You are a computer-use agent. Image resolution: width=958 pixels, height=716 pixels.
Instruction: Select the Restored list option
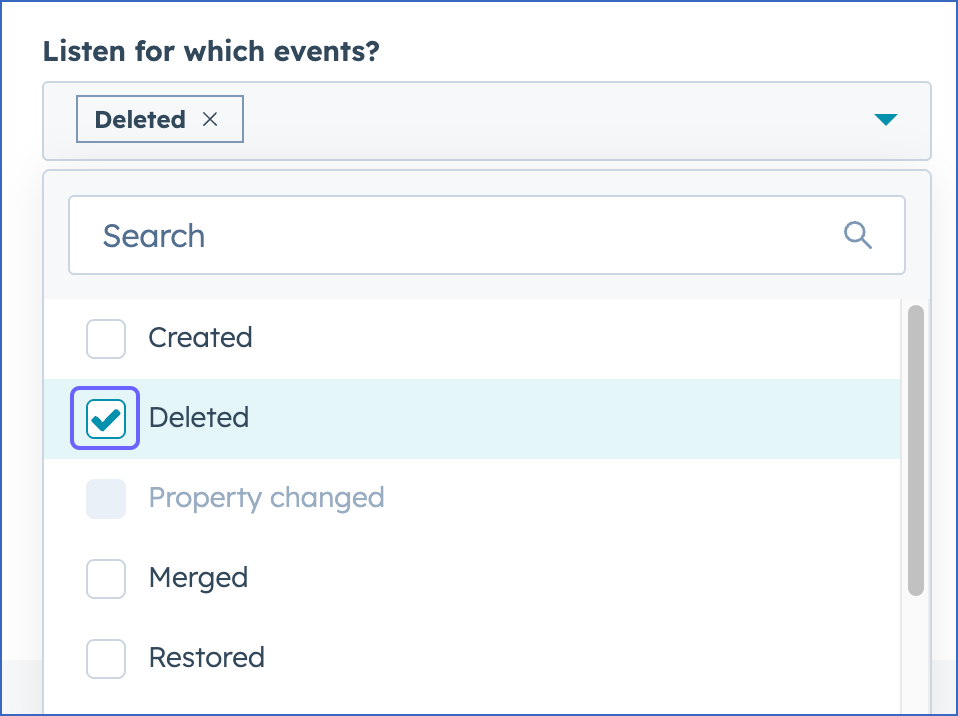tap(206, 658)
